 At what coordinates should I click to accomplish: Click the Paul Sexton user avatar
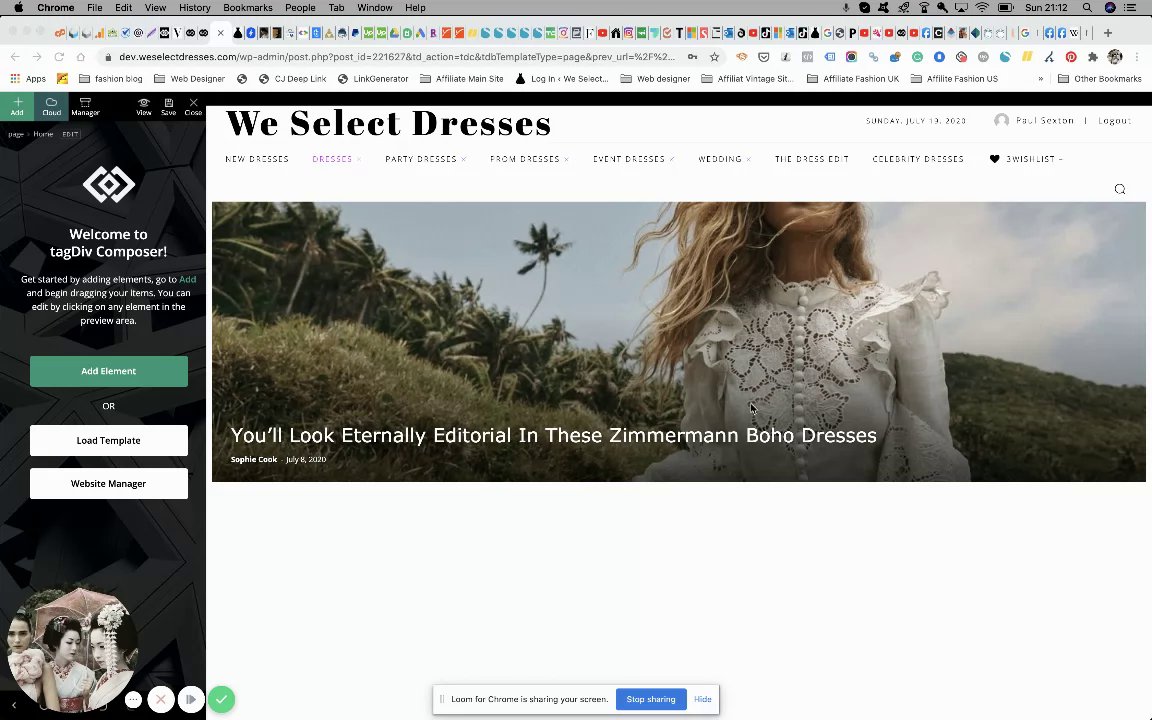pos(1001,120)
